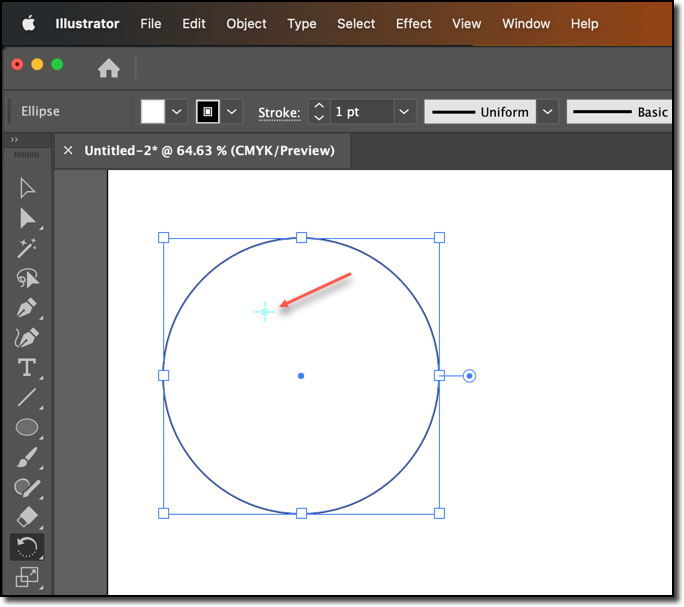684x607 pixels.
Task: Click the right-middle bounding box handle
Action: (x=439, y=375)
